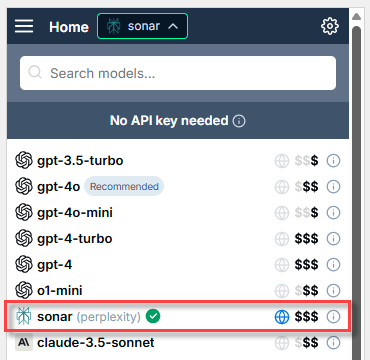
Task: Click the blue web globe icon on sonar row
Action: click(x=282, y=317)
